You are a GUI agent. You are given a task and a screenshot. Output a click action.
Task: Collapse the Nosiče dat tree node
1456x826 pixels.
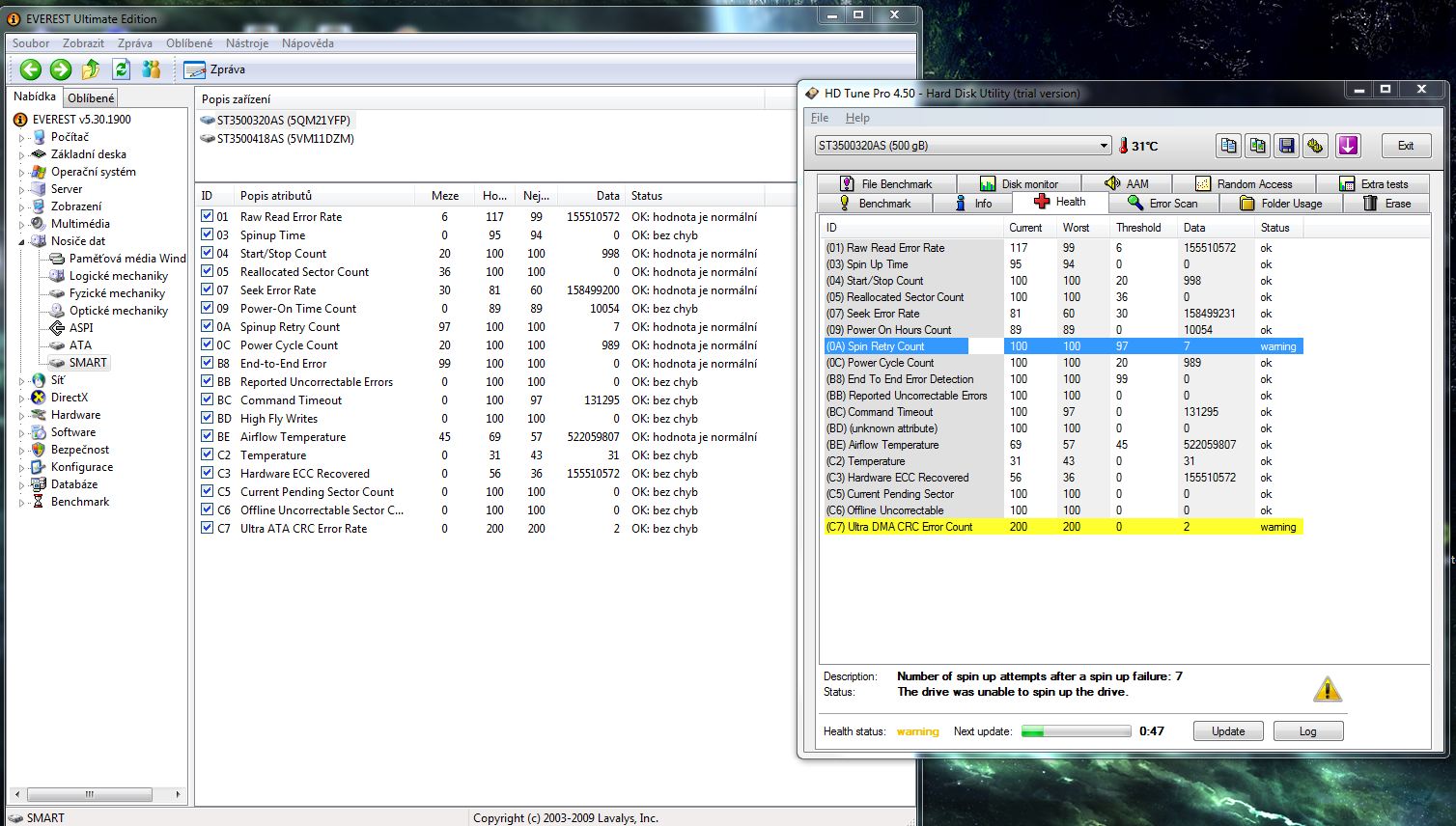[x=22, y=242]
